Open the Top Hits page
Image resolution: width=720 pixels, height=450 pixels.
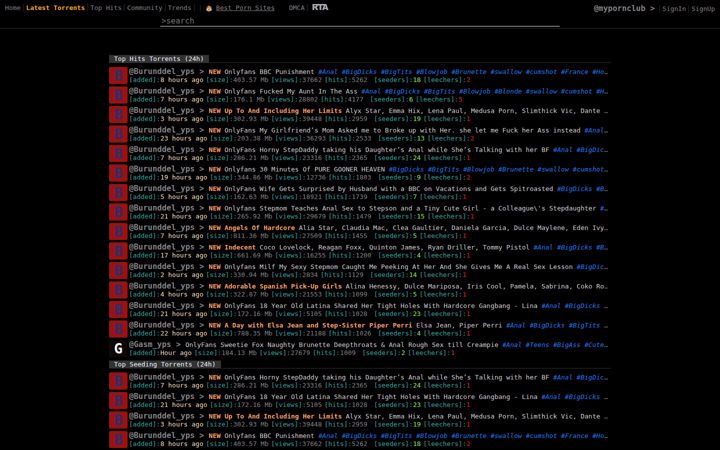pyautogui.click(x=106, y=8)
